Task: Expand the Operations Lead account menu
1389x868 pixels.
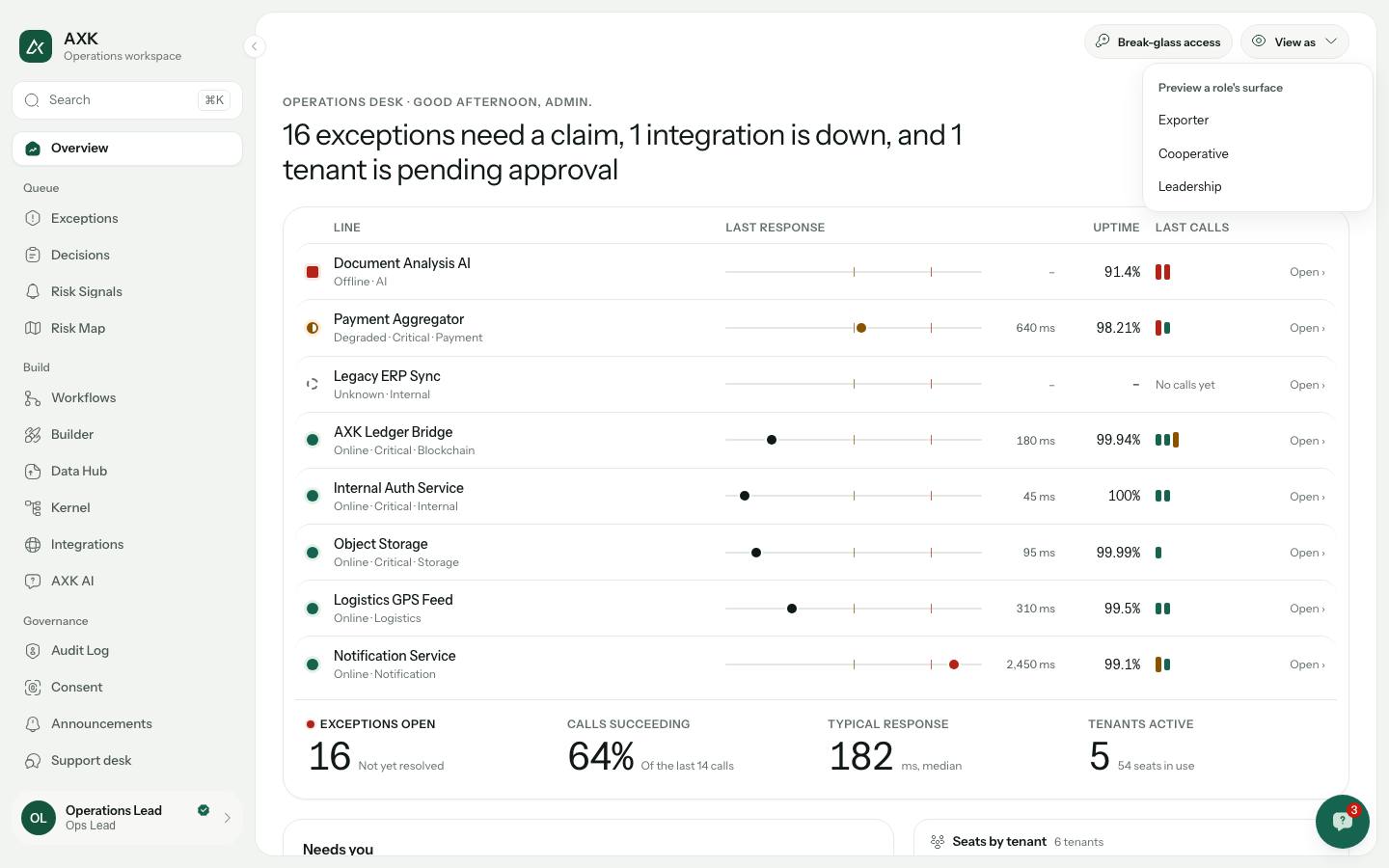Action: point(127,818)
